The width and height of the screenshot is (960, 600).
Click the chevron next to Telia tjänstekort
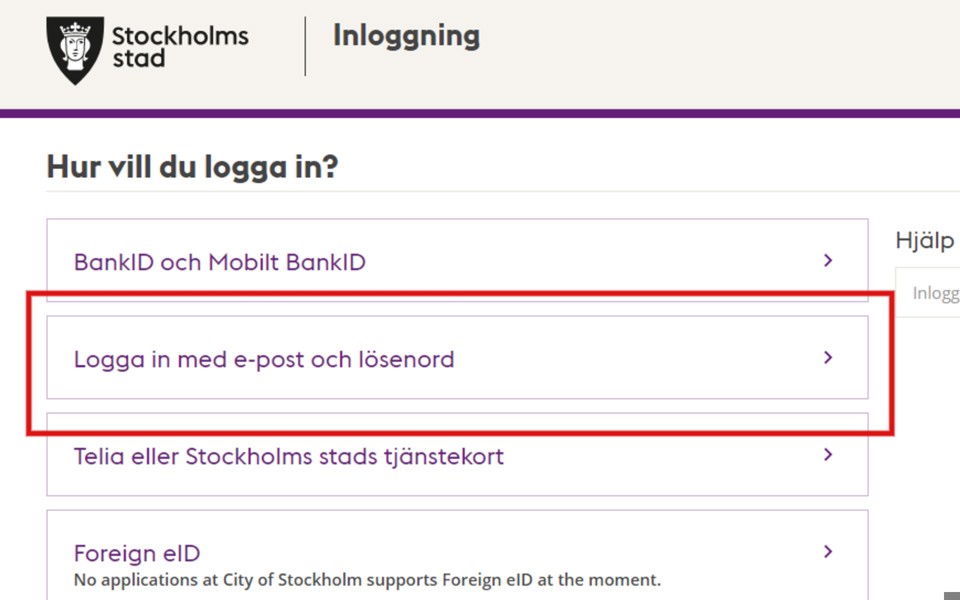pos(828,455)
